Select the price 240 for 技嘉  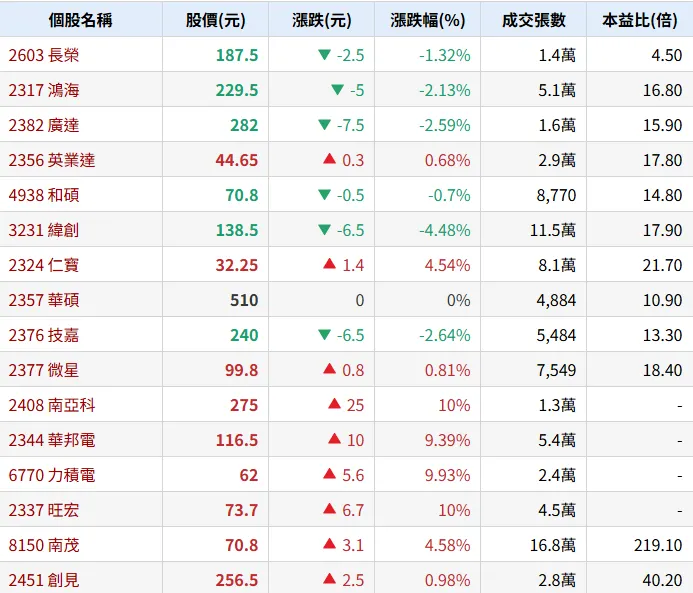click(x=244, y=335)
